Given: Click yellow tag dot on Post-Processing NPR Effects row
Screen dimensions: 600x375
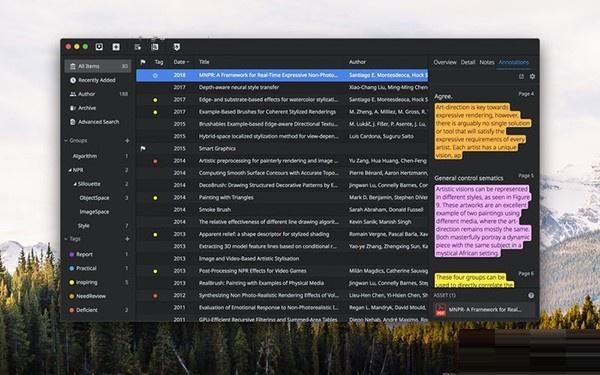Looking at the screenshot, I should pyautogui.click(x=155, y=271).
